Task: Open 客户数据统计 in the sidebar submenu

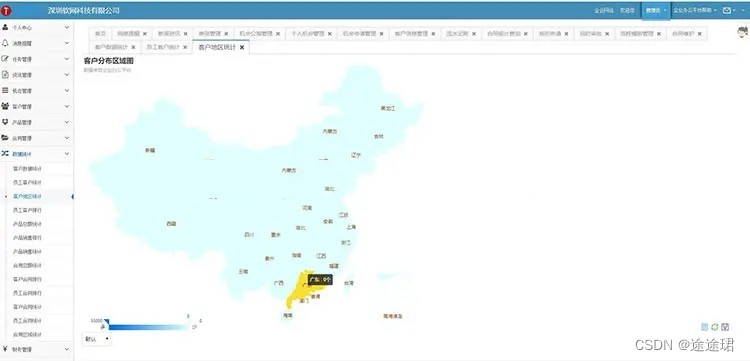Action: pos(27,169)
